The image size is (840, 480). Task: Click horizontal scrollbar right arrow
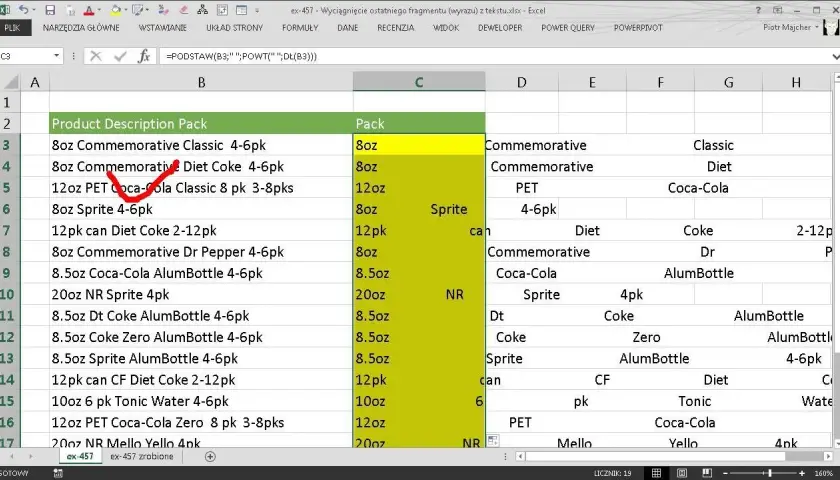(829, 456)
